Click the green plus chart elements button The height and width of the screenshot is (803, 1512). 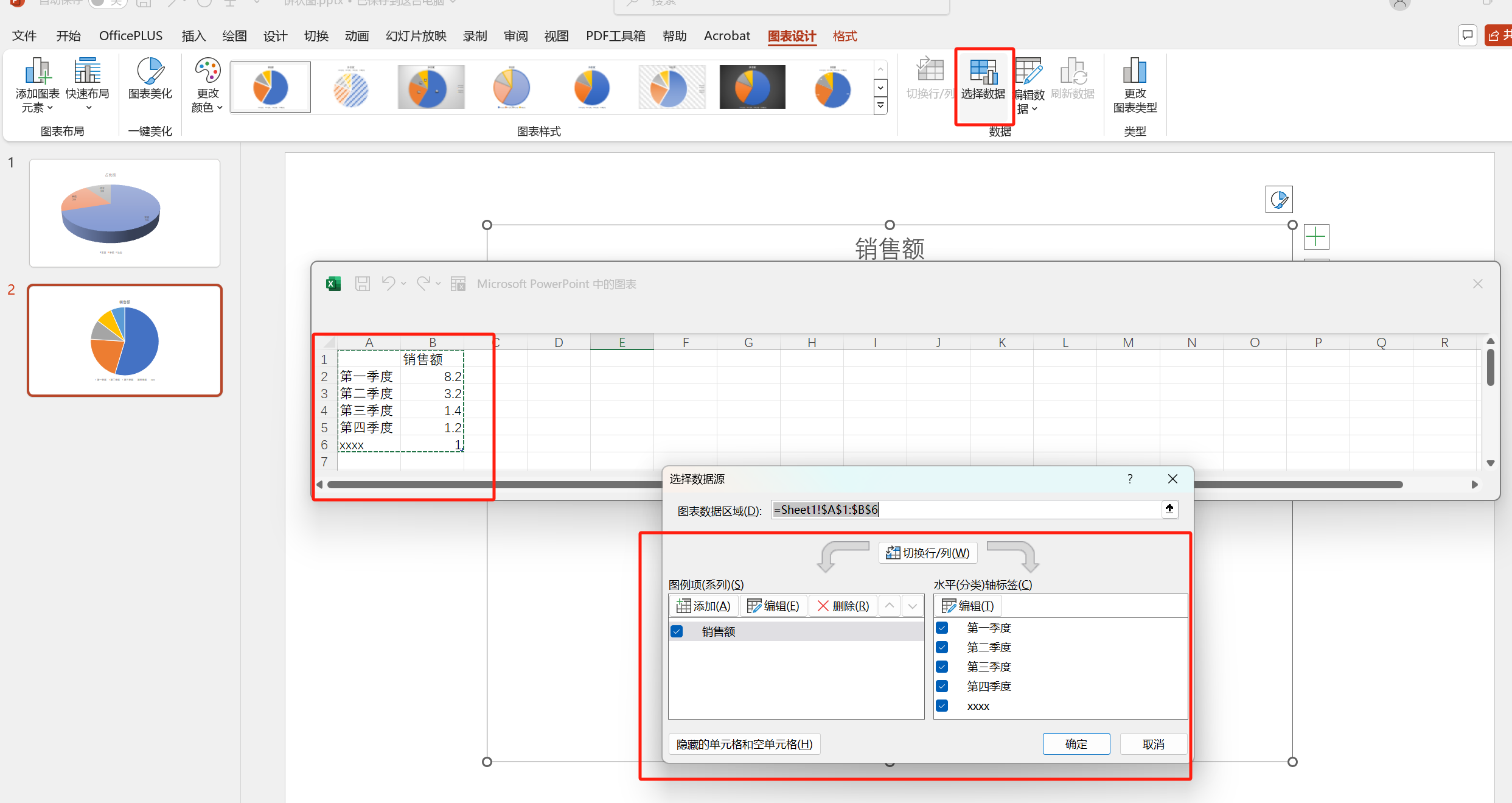click(x=1316, y=237)
